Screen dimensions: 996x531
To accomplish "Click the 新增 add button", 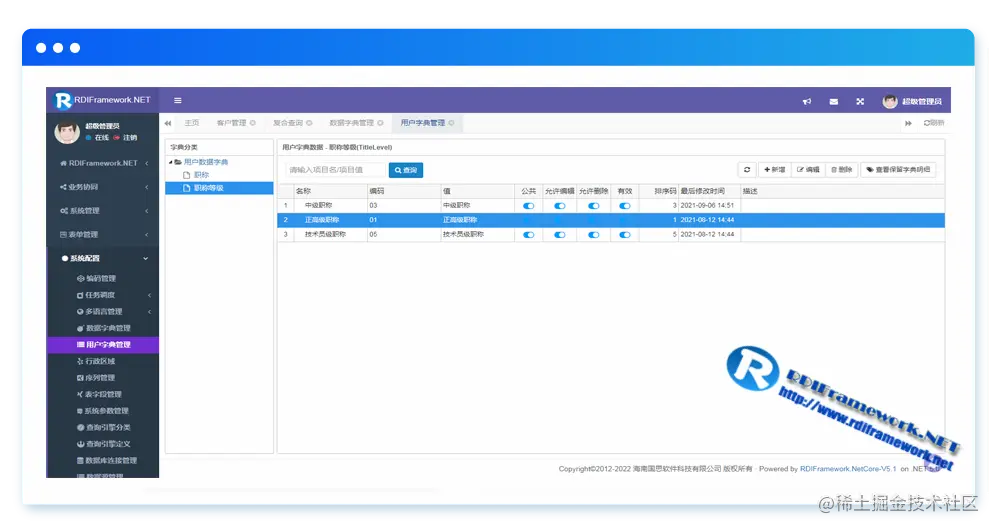I will point(774,170).
